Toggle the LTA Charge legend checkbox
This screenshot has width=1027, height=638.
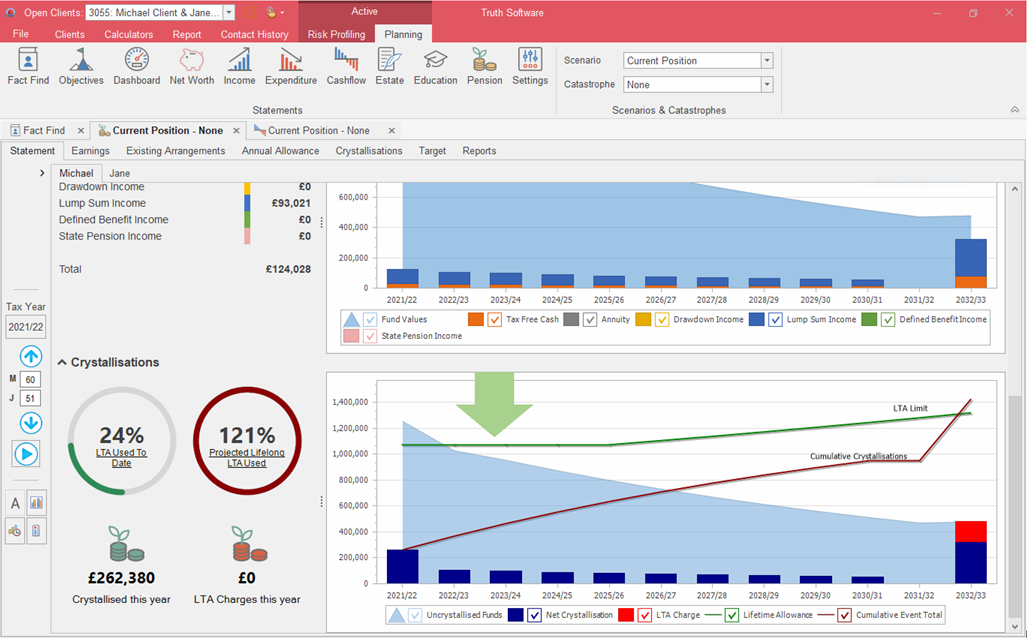(645, 615)
